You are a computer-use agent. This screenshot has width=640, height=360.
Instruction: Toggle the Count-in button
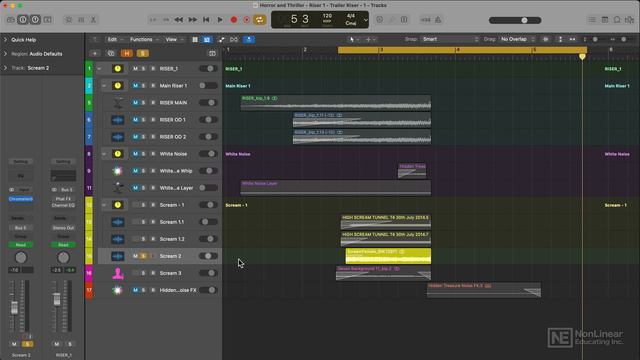pyautogui.click(x=426, y=20)
